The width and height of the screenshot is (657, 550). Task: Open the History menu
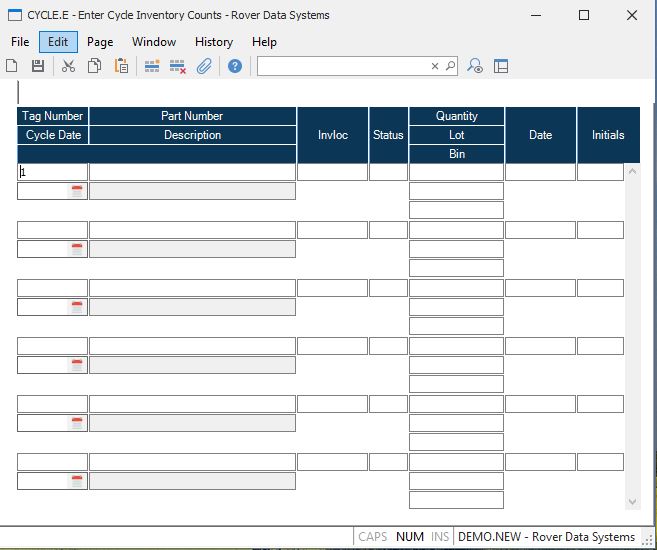[213, 42]
